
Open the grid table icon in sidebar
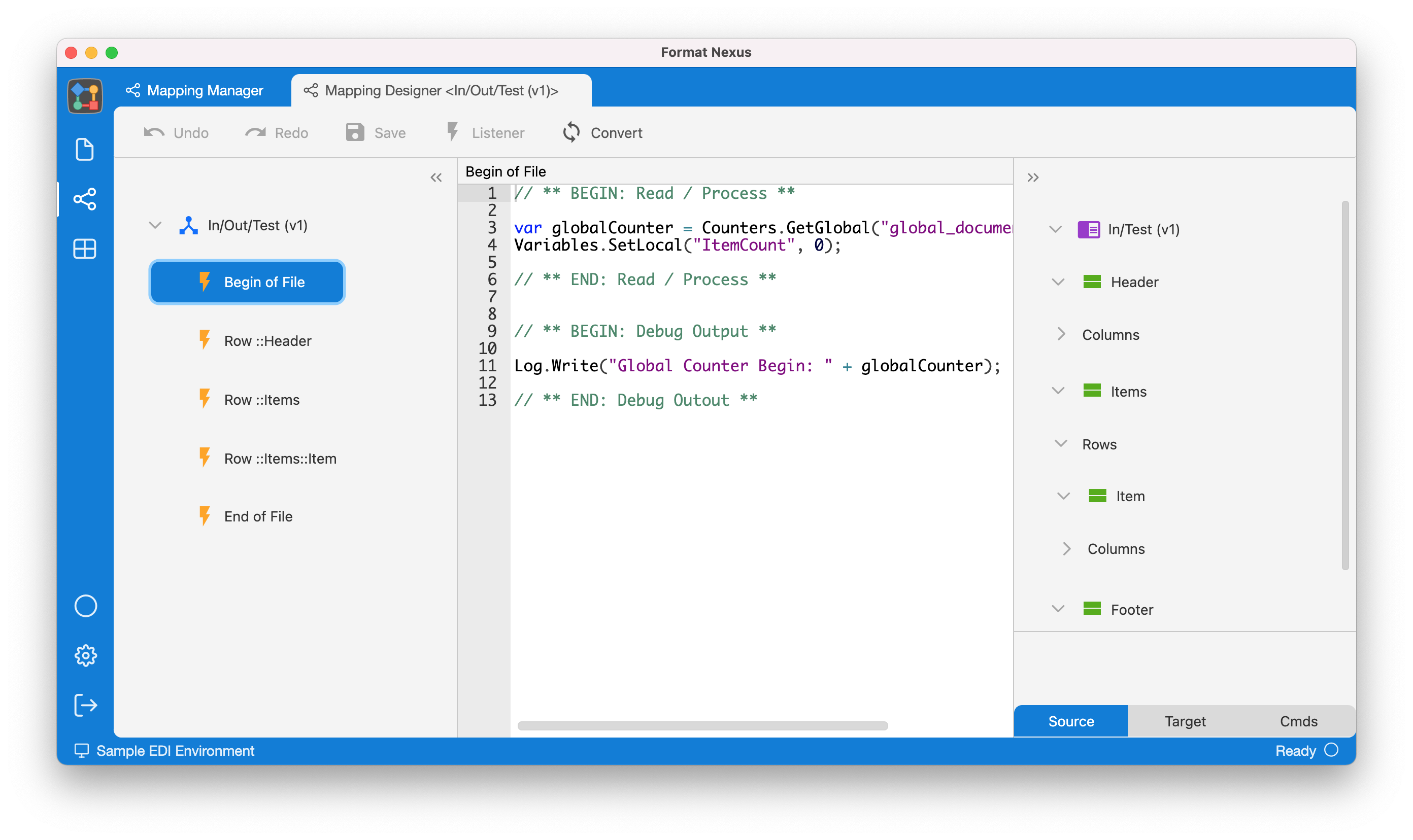pyautogui.click(x=85, y=249)
